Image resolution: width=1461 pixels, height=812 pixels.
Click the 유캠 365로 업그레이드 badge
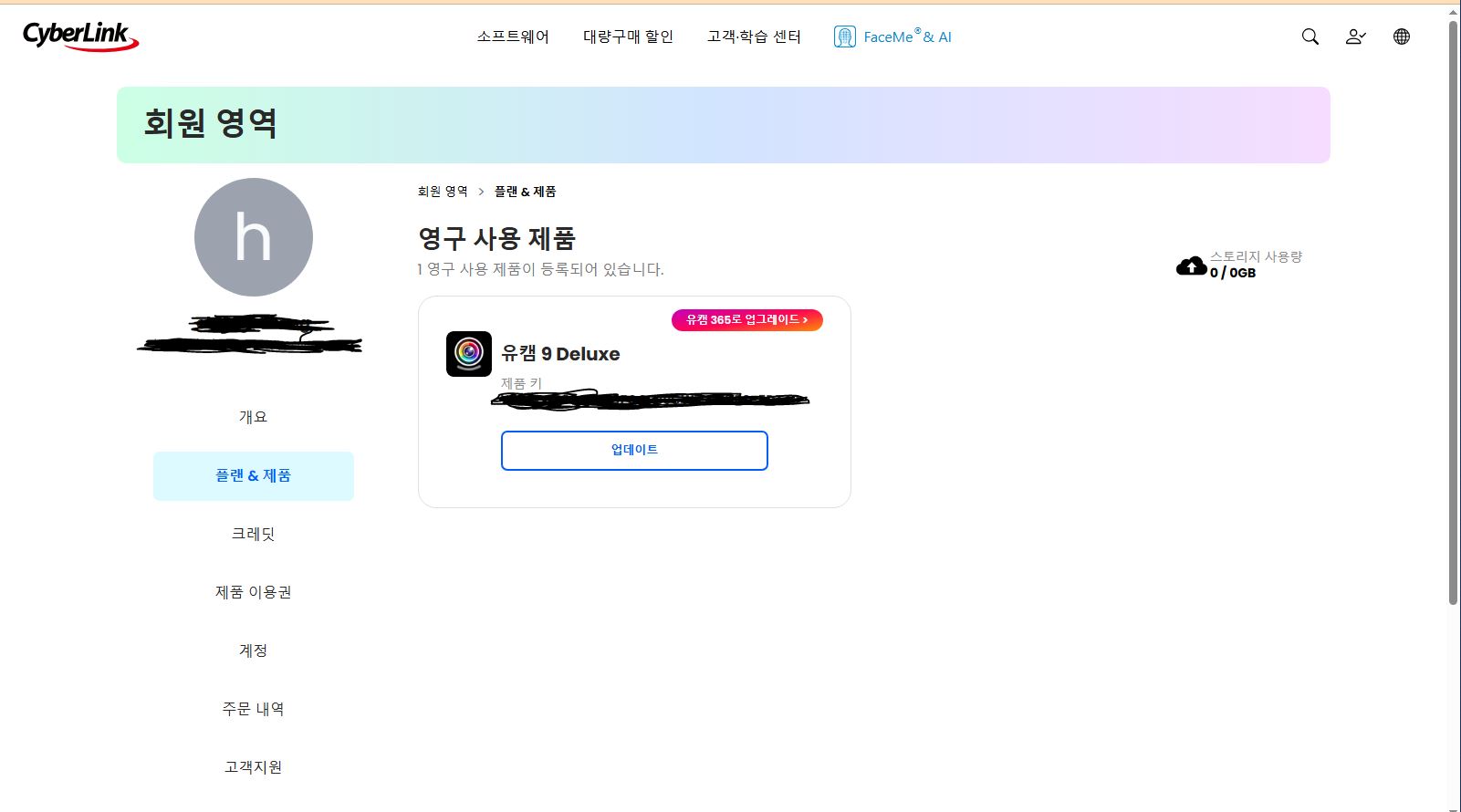pos(747,319)
